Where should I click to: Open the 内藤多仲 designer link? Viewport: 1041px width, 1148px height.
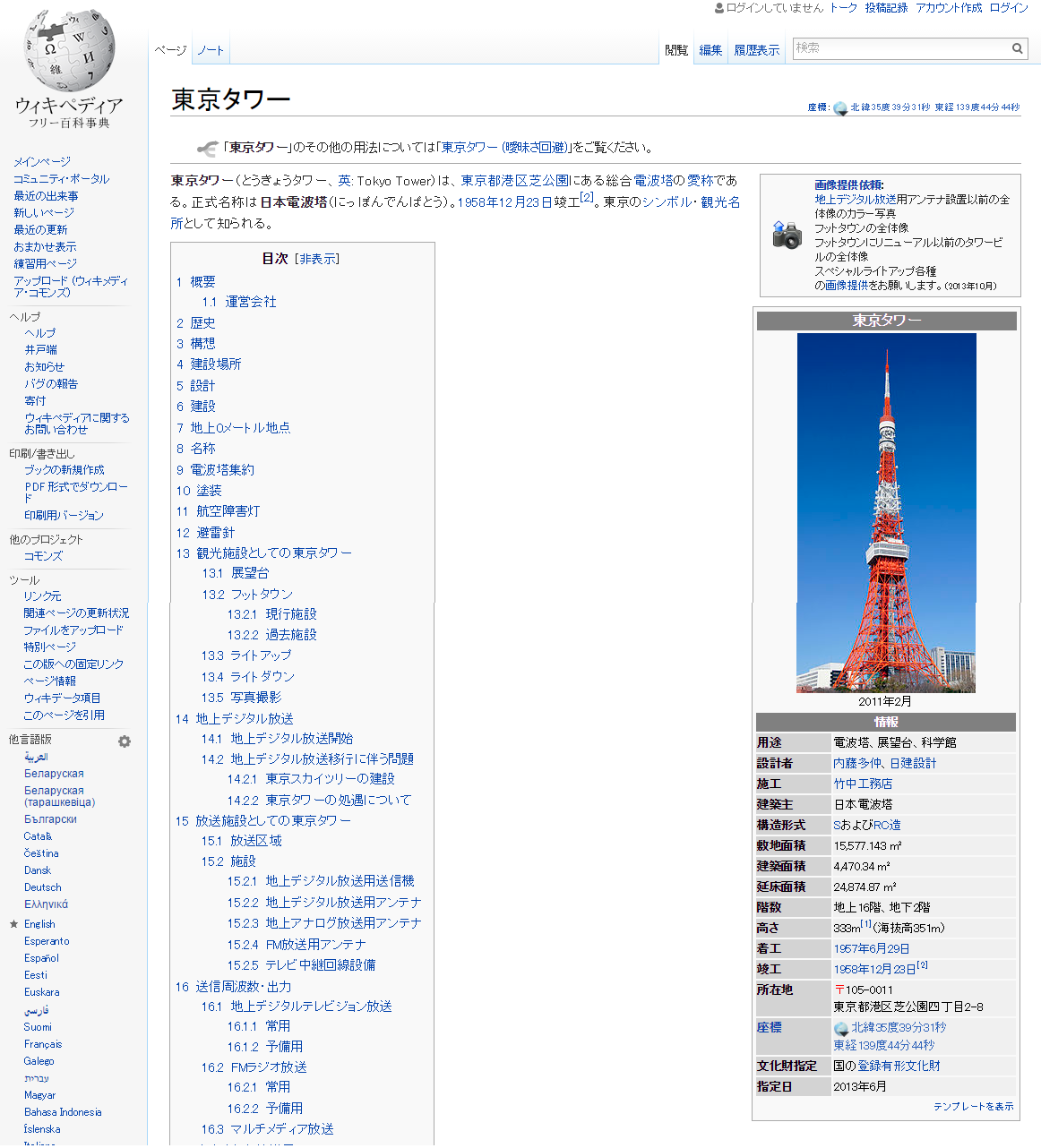(x=857, y=764)
